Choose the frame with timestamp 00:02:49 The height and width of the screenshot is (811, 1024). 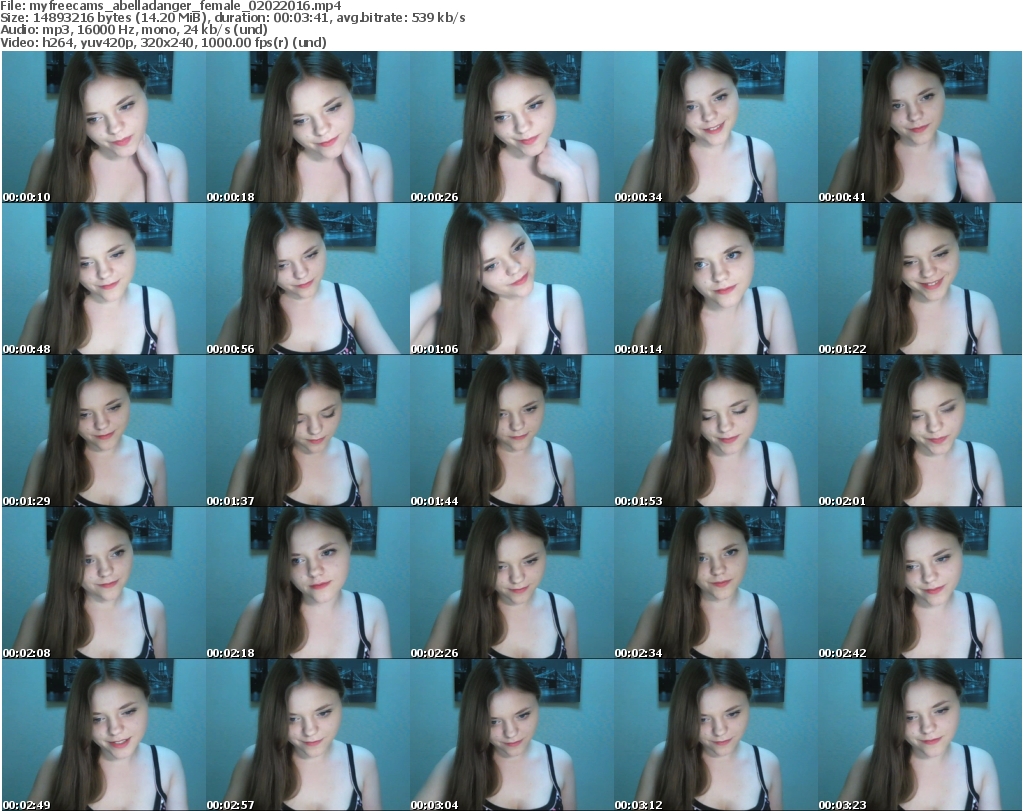click(x=104, y=735)
